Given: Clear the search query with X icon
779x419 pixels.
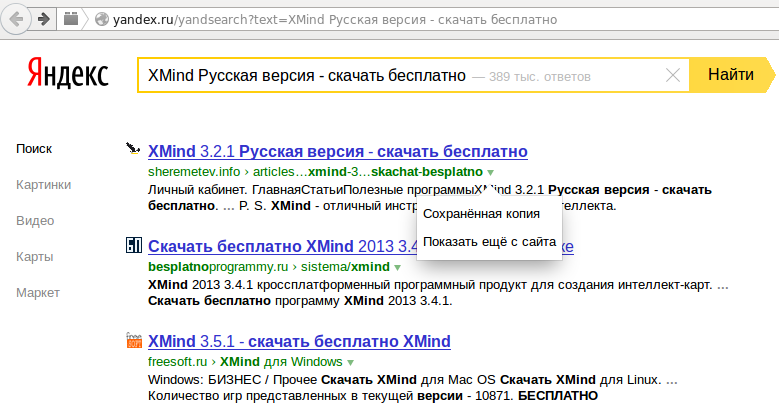Looking at the screenshot, I should point(673,75).
